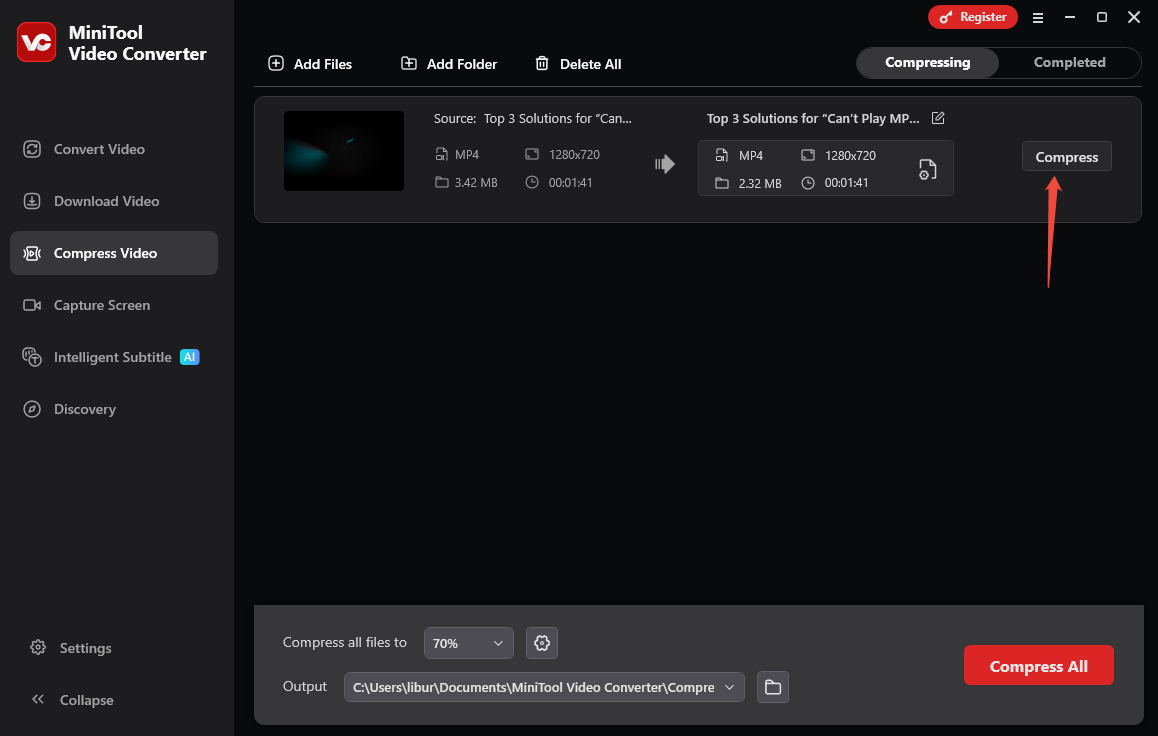
Task: Switch to the Completed tab
Action: [1069, 62]
